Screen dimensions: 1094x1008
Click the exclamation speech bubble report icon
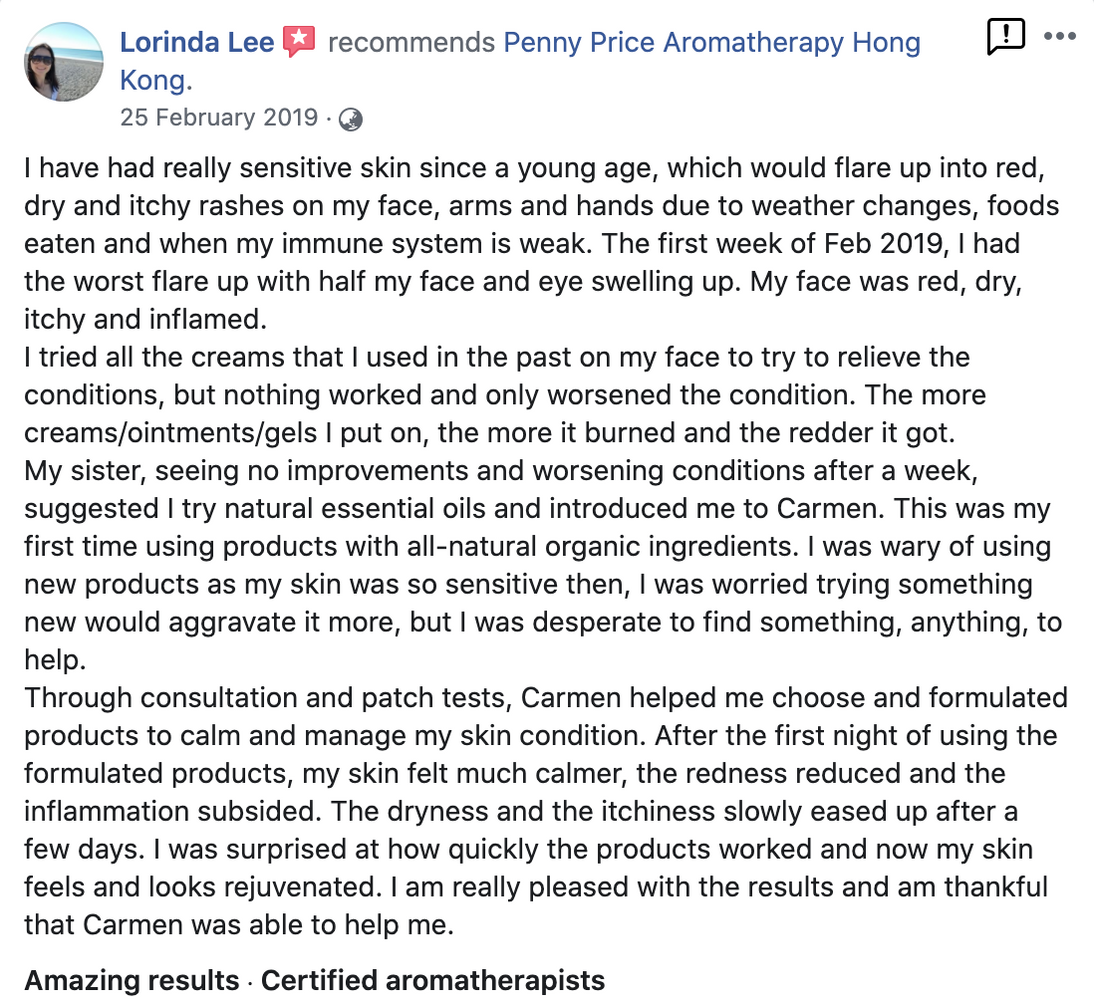[x=1005, y=36]
